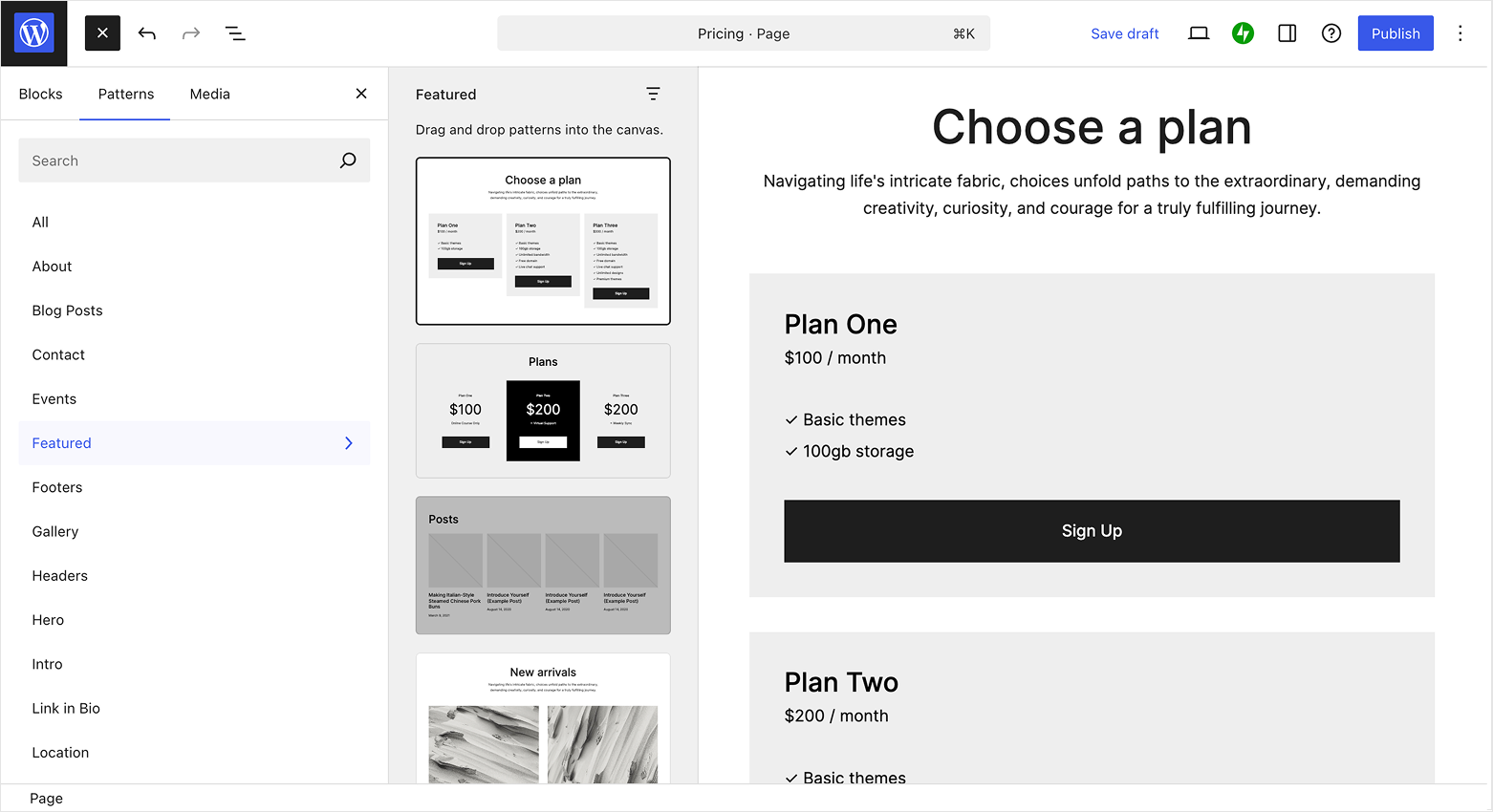Open the Featured patterns filter options

point(653,94)
